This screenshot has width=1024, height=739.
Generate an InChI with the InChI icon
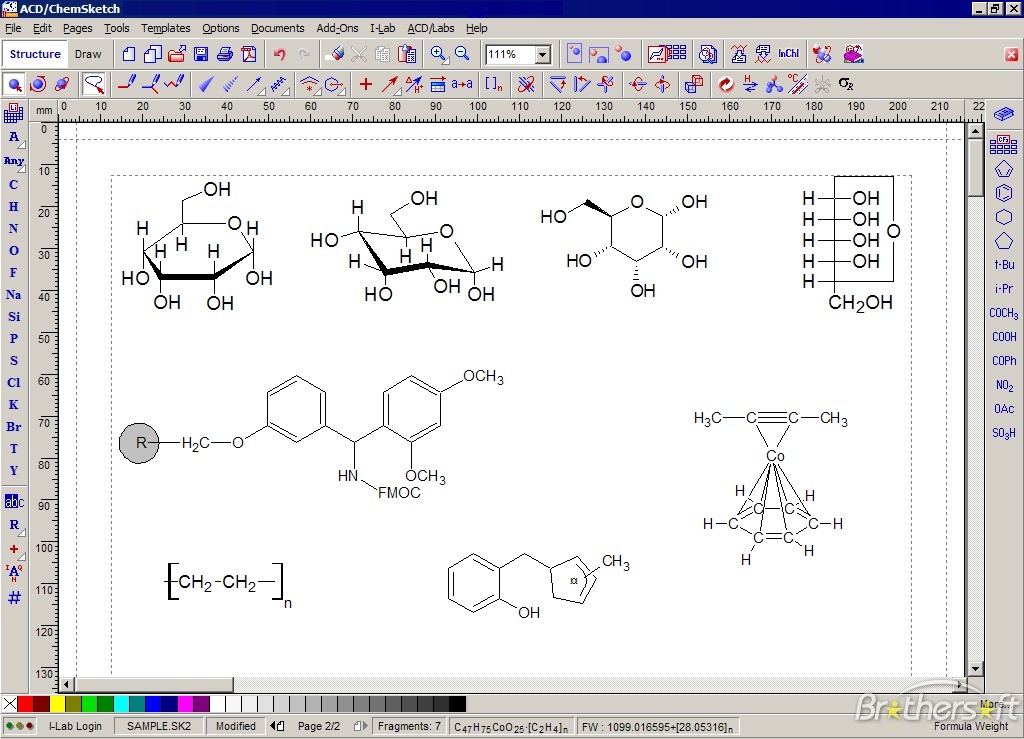[x=788, y=54]
